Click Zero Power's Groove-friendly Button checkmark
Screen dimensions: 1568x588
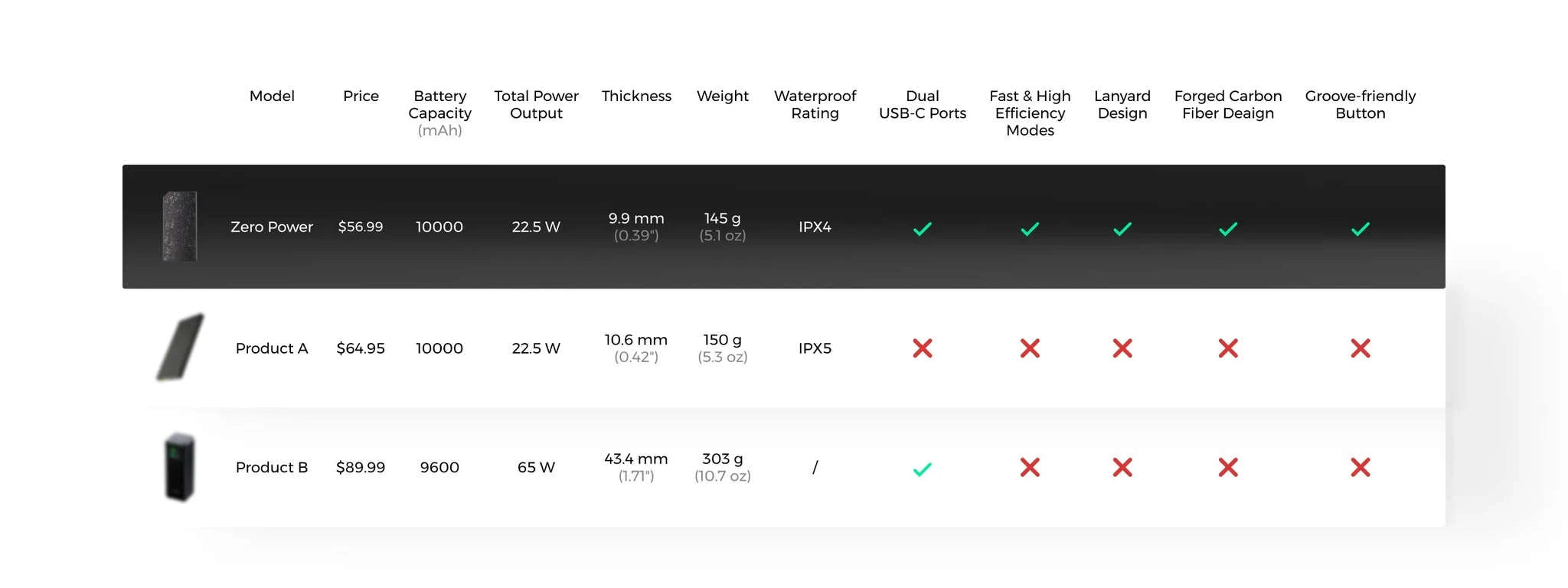(1360, 228)
